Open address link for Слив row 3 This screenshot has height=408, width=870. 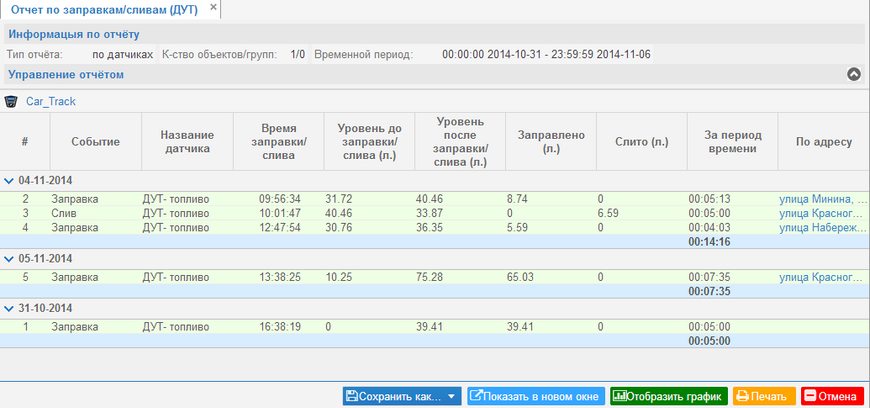click(x=823, y=213)
